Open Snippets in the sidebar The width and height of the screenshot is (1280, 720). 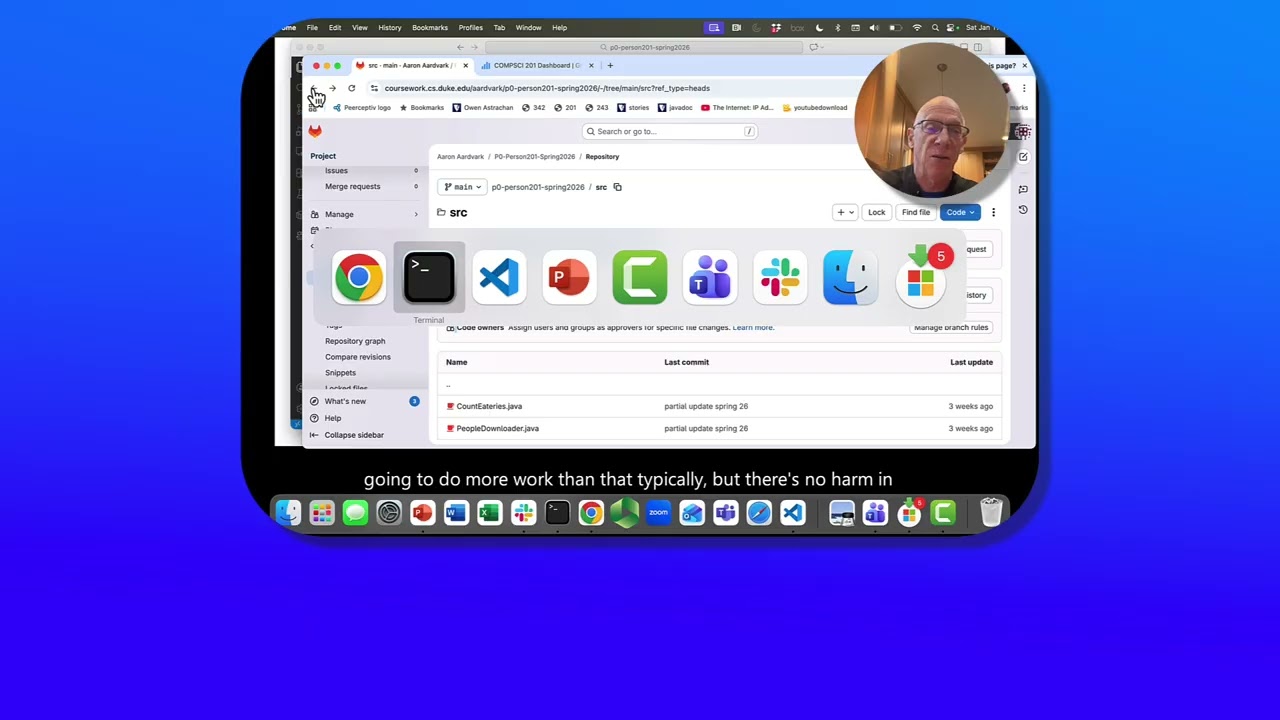[340, 373]
